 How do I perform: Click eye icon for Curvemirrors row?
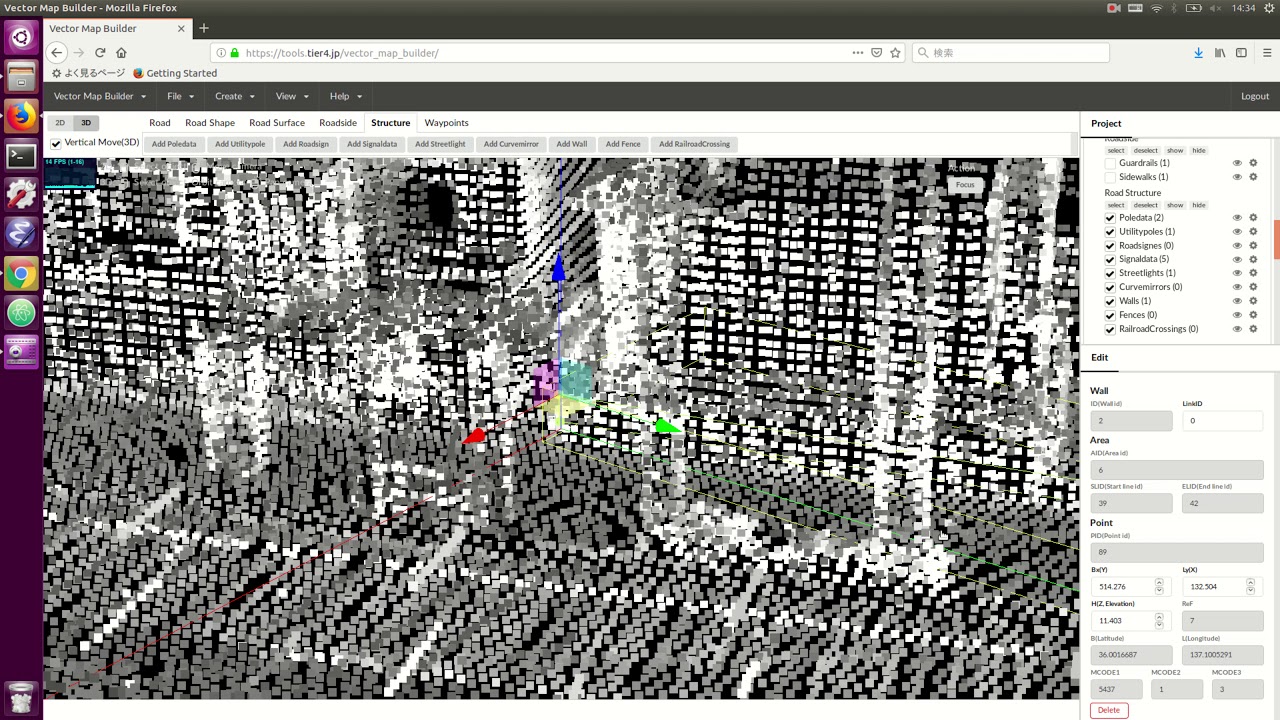(1237, 287)
